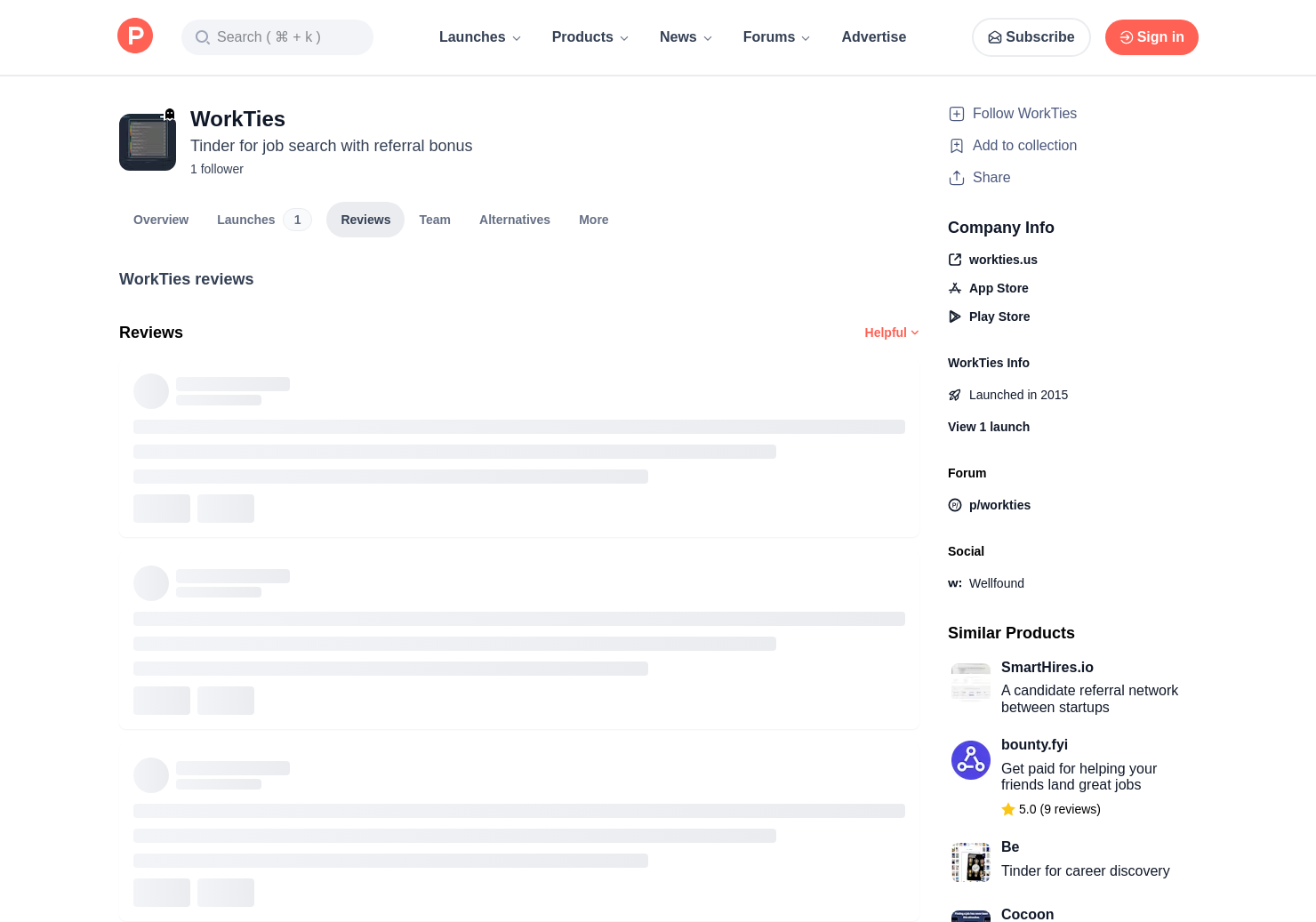Open the p/workties forum link
Image resolution: width=1316 pixels, height=922 pixels.
pos(999,505)
